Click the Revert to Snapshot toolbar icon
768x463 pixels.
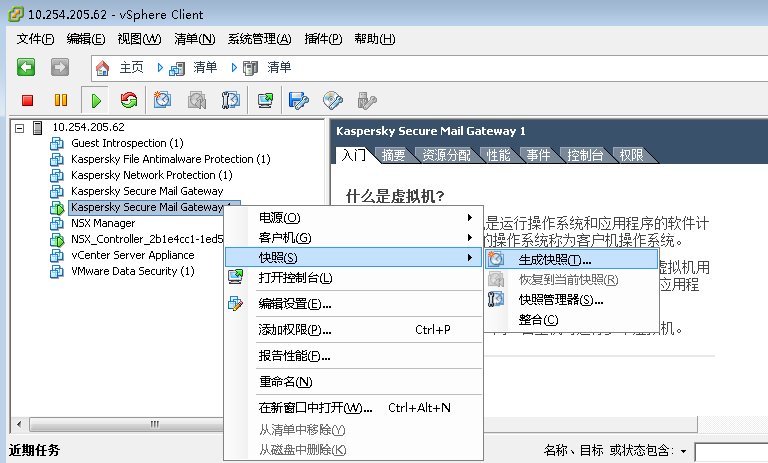tap(197, 100)
